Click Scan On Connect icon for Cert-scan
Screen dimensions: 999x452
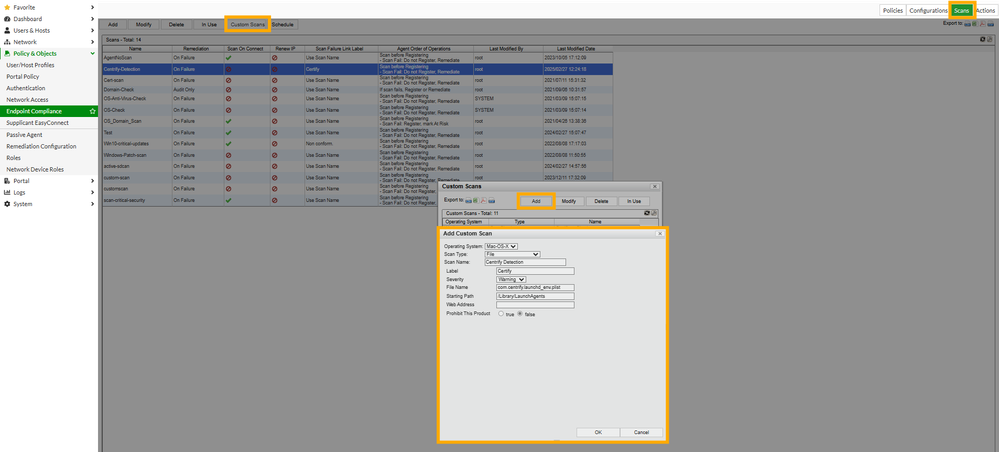[x=228, y=81]
